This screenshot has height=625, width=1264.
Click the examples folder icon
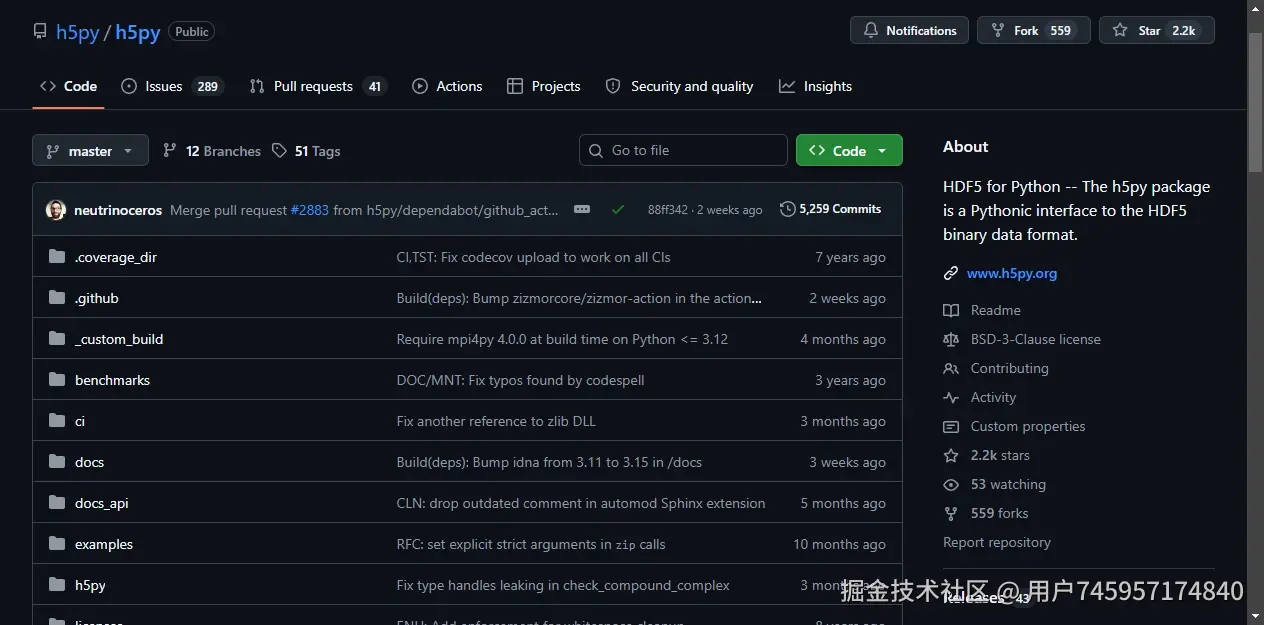click(x=57, y=544)
